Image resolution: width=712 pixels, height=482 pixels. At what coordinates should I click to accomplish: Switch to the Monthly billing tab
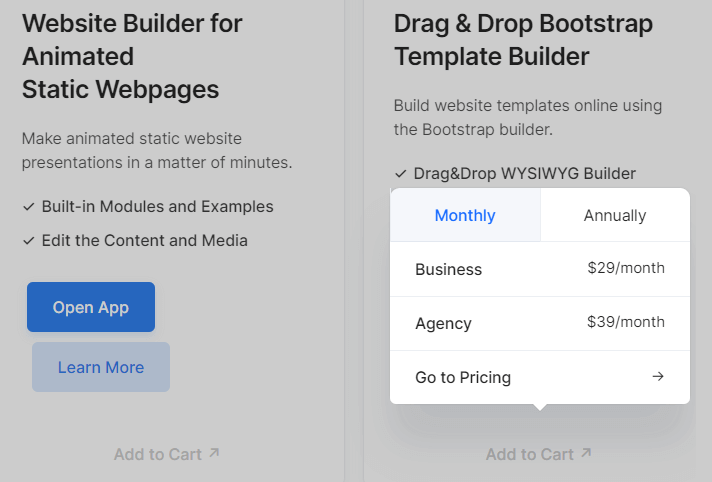[x=465, y=215]
